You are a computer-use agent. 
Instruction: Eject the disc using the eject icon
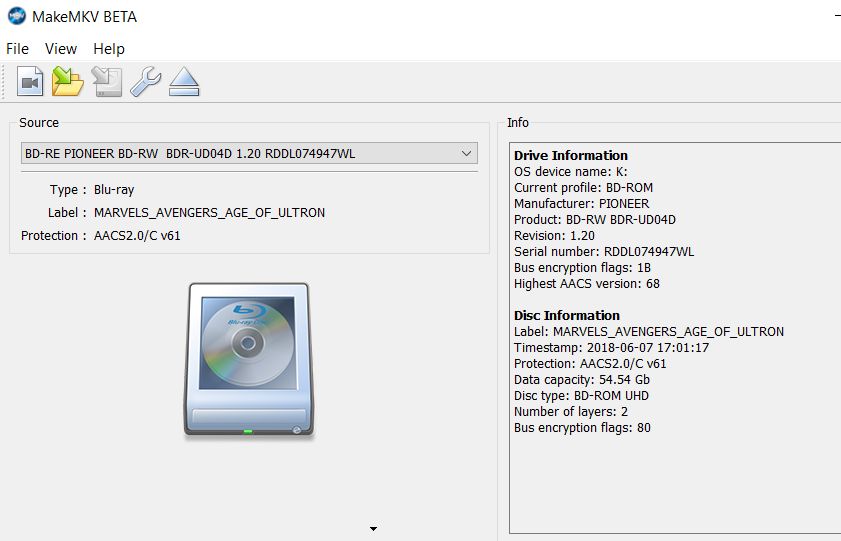click(x=184, y=81)
